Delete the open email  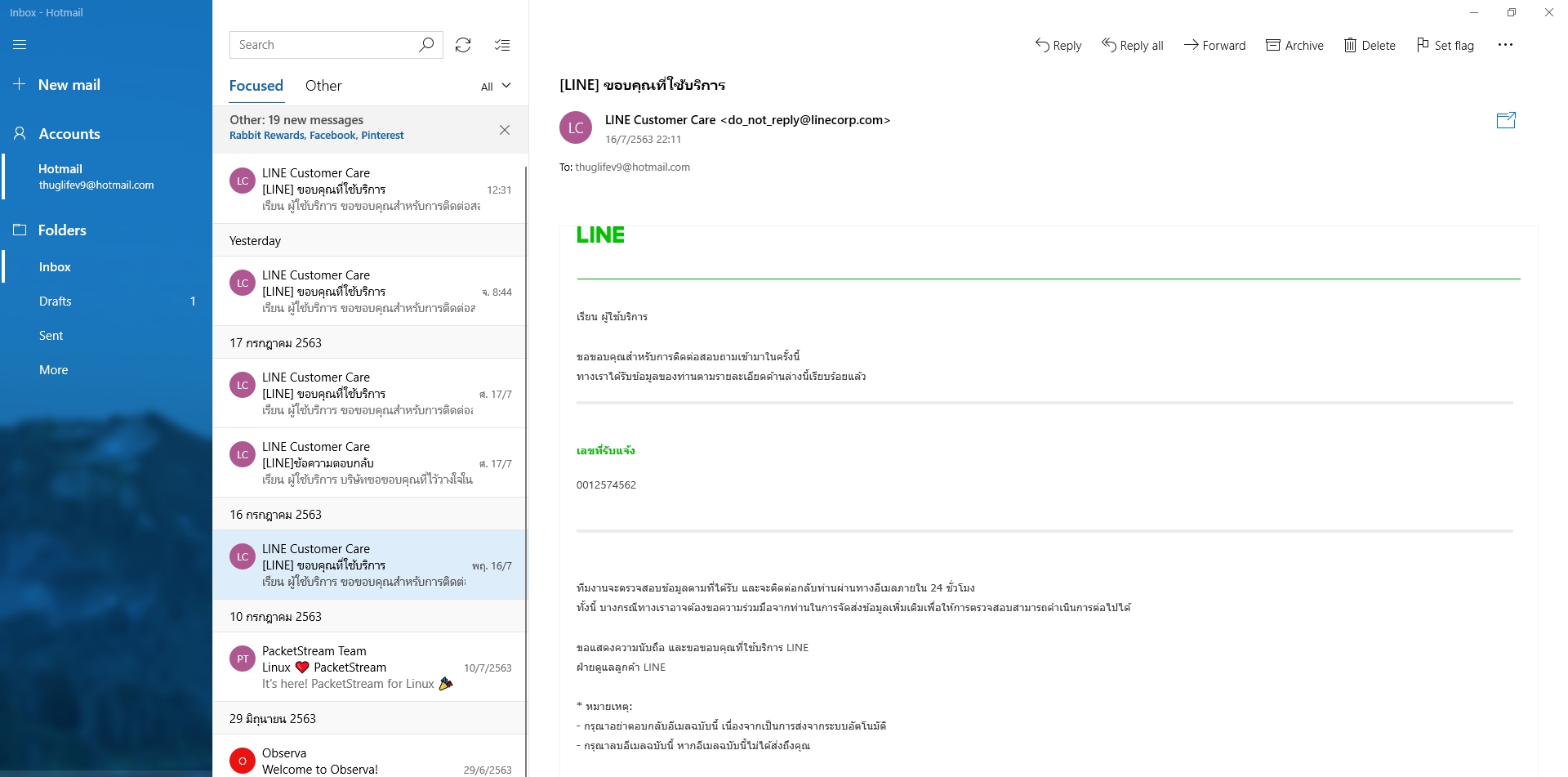1370,46
